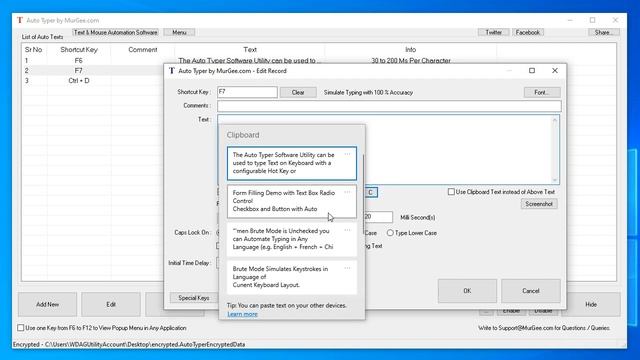This screenshot has width=640, height=360.
Task: Maximize the Edit Record dialog
Action: pyautogui.click(x=532, y=71)
